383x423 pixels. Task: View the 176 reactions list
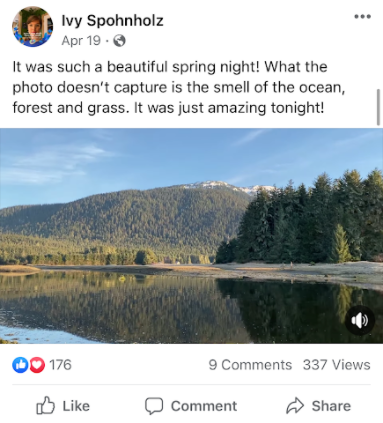[x=60, y=365]
